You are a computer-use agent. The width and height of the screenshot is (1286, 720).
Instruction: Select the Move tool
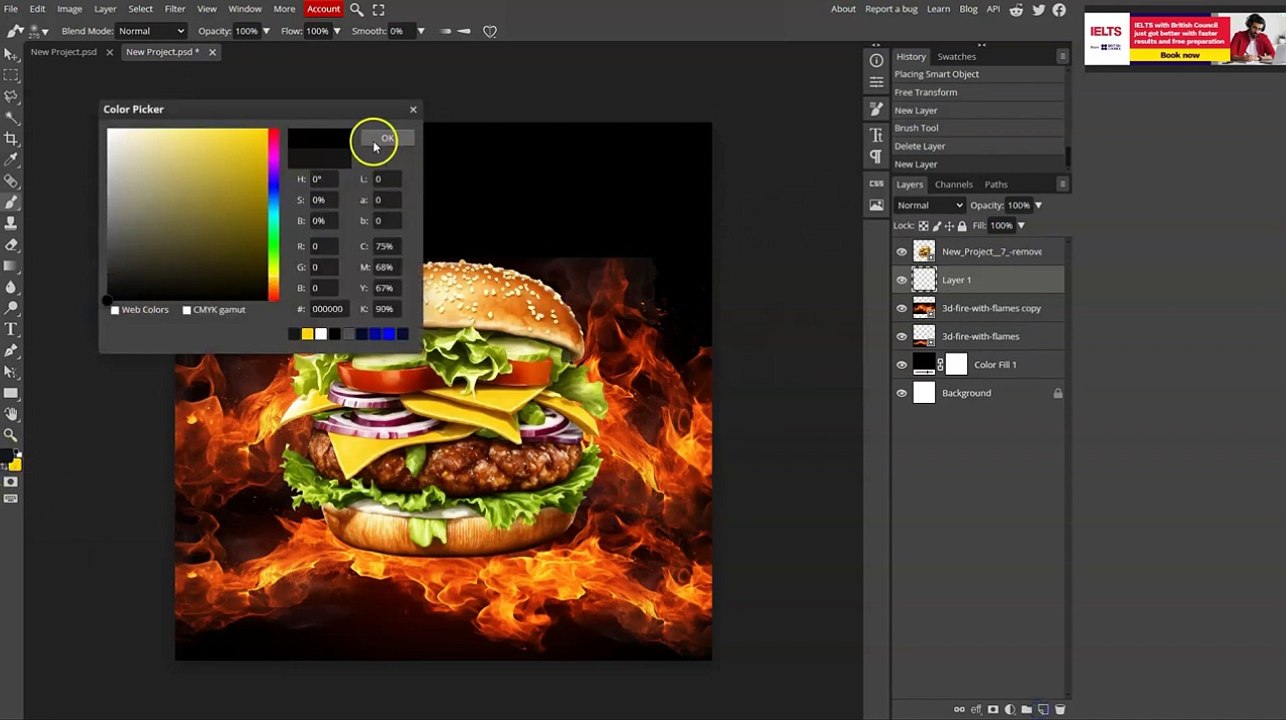[11, 54]
